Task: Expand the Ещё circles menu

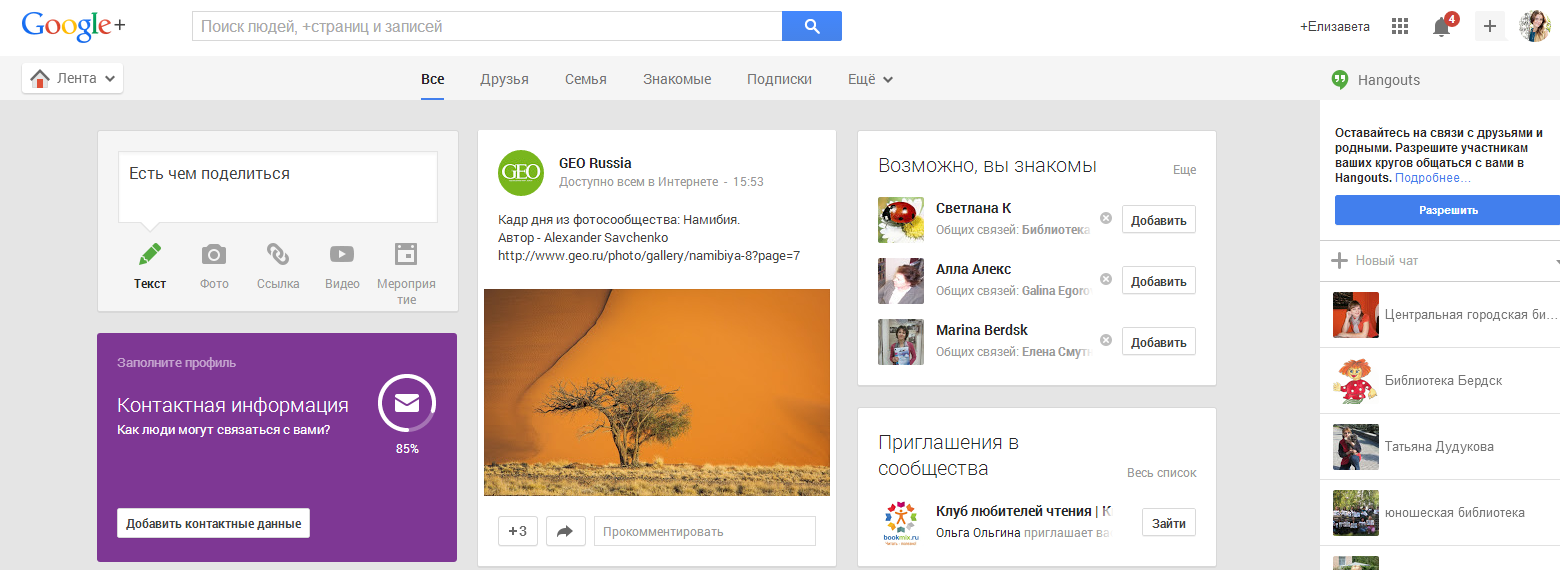Action: [x=870, y=79]
